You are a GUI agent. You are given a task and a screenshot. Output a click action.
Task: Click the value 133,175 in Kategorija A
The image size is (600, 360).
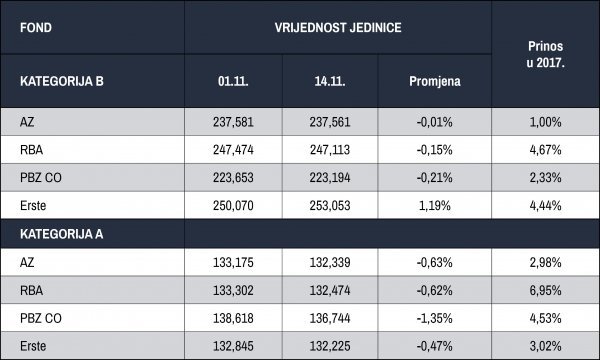pos(233,262)
